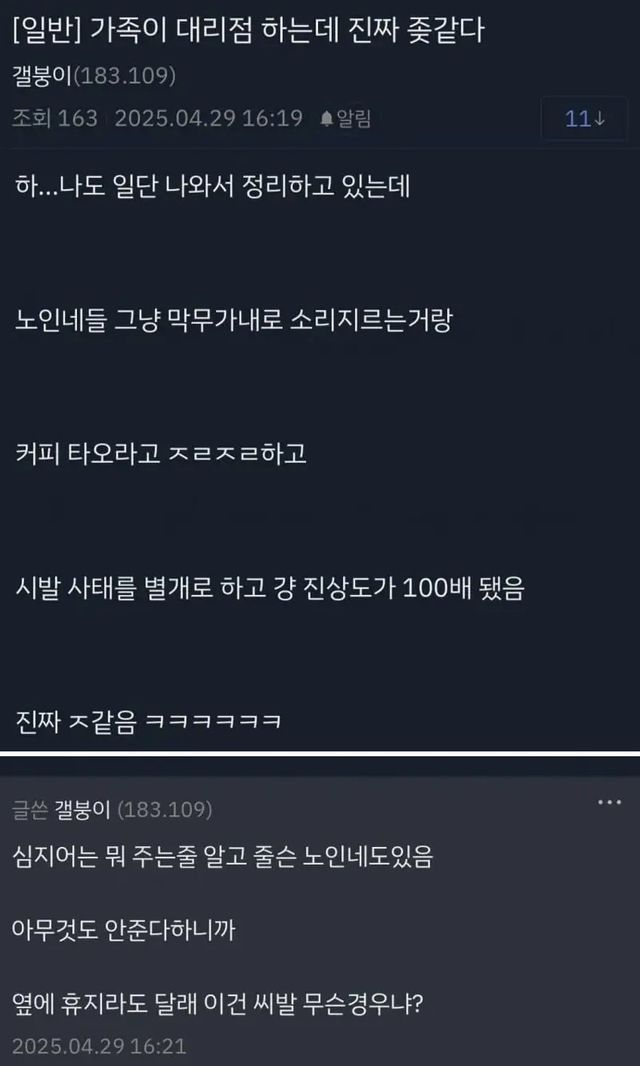This screenshot has height=1066, width=640.
Task: Click the post date 2025.04.29 16:19
Action: pyautogui.click(x=208, y=119)
